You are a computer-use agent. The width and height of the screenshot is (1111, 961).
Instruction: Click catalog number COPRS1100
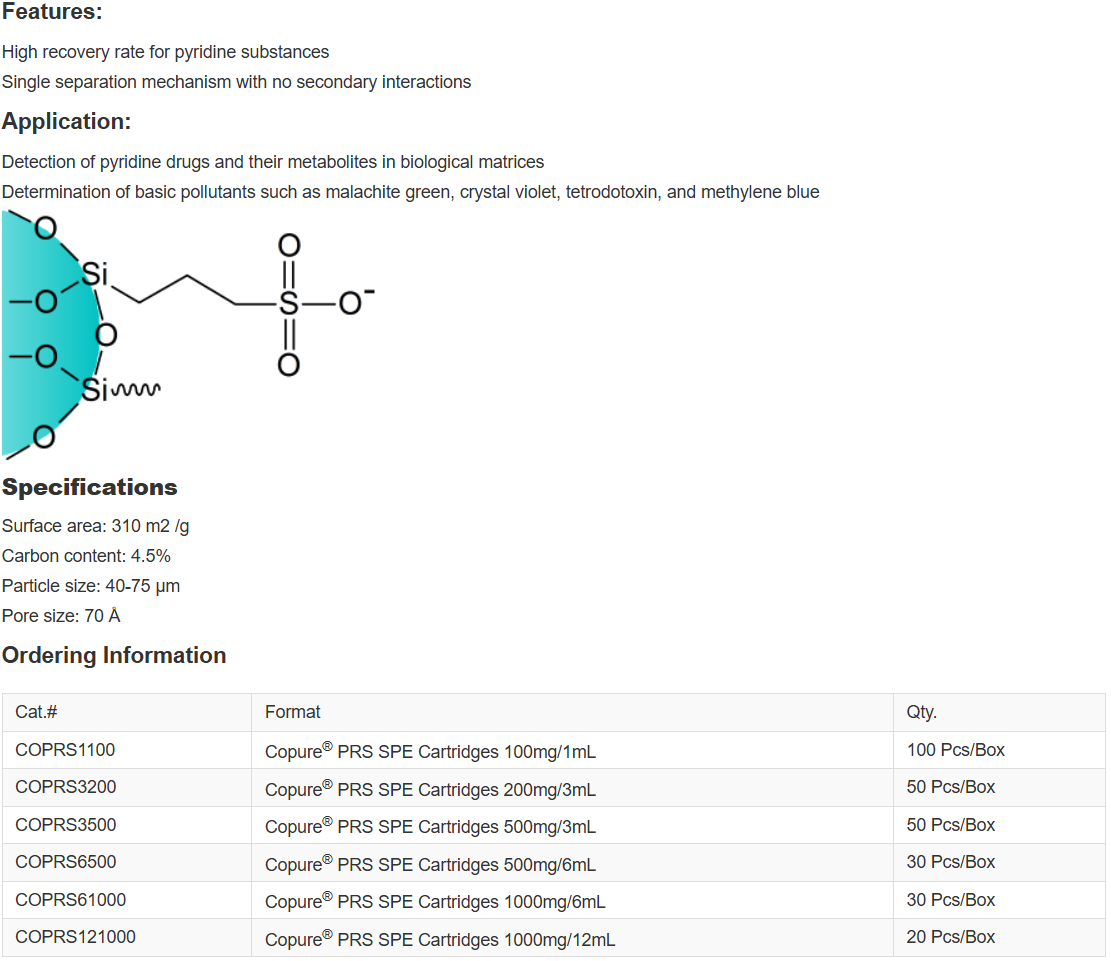pyautogui.click(x=65, y=750)
